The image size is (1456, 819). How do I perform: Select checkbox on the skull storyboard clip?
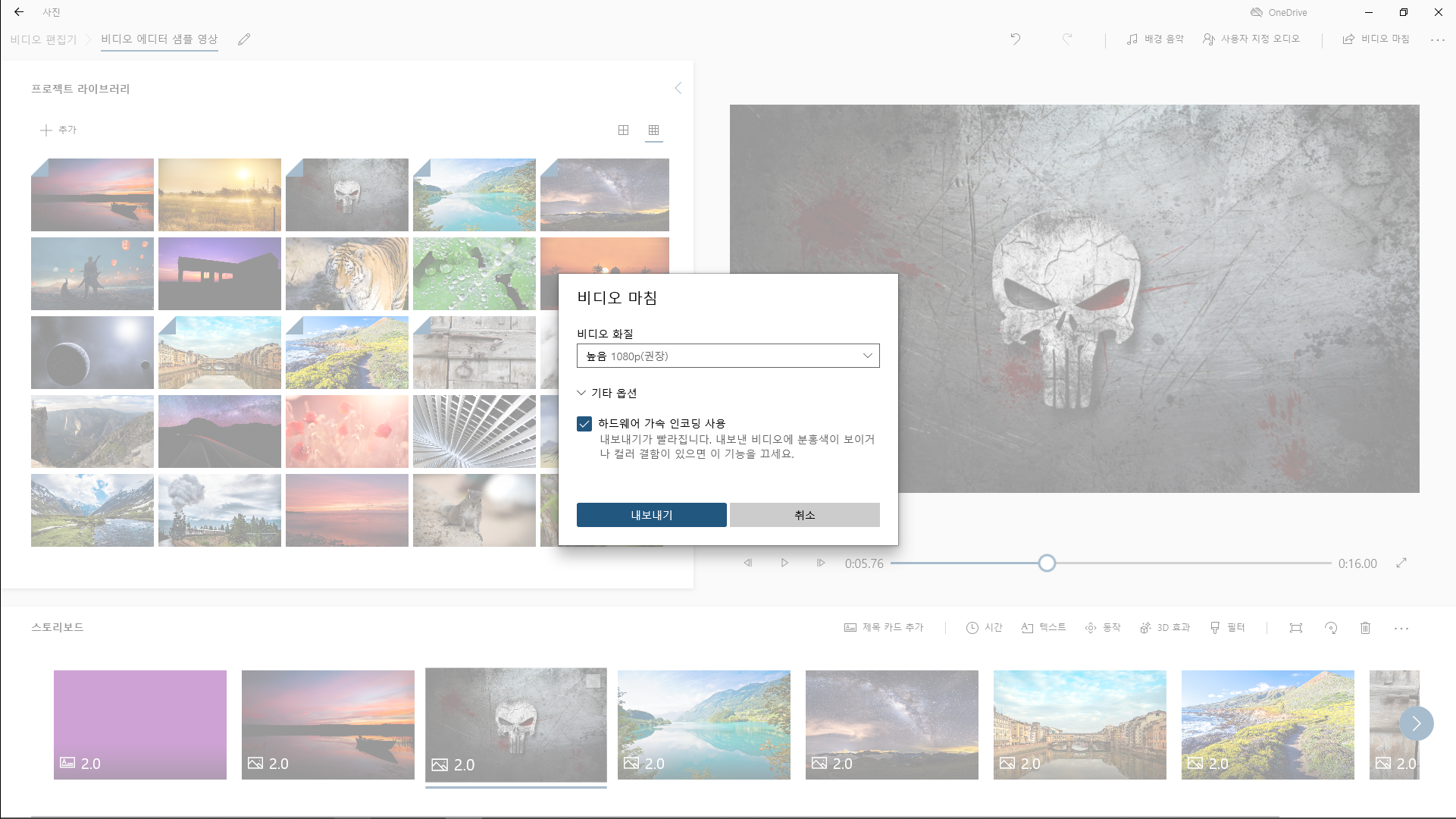593,682
